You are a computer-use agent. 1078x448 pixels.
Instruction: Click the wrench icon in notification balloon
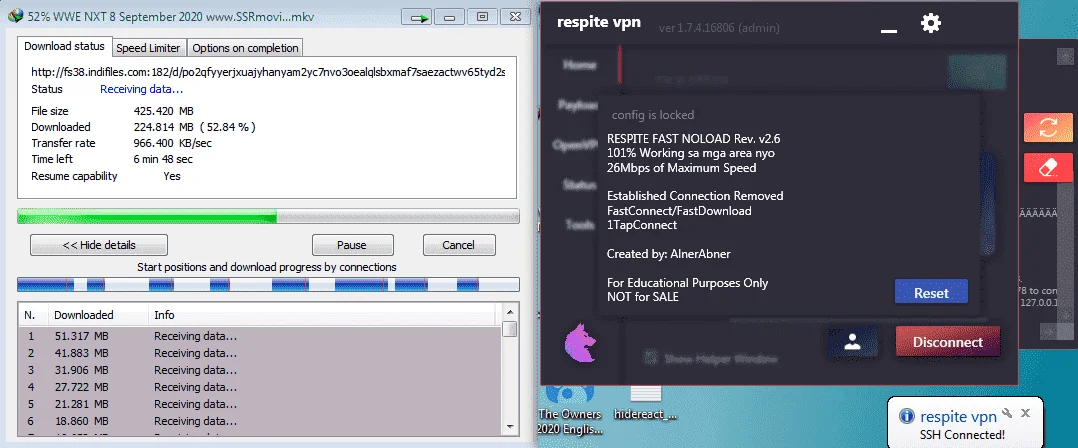[x=1007, y=413]
